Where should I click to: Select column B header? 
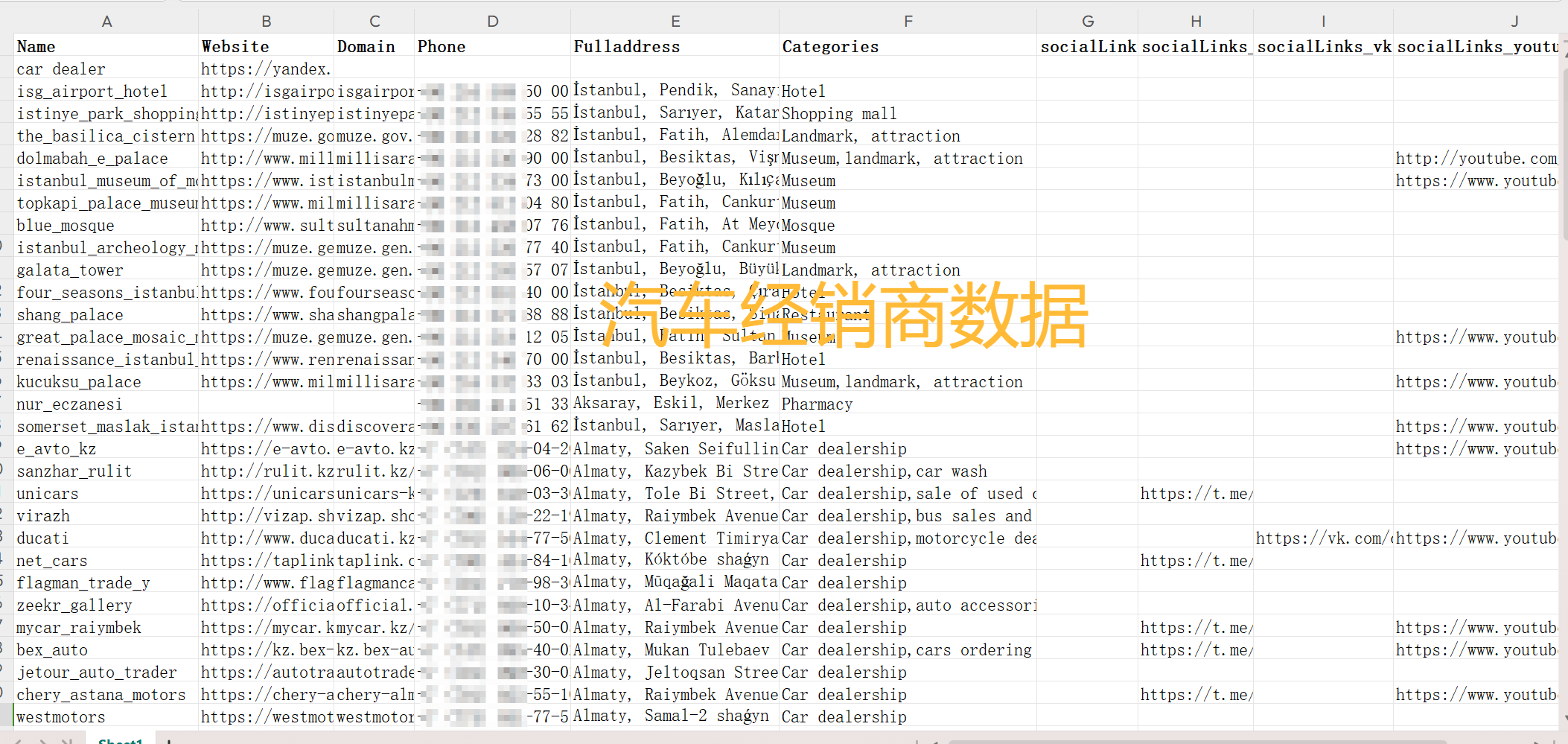pyautogui.click(x=267, y=22)
